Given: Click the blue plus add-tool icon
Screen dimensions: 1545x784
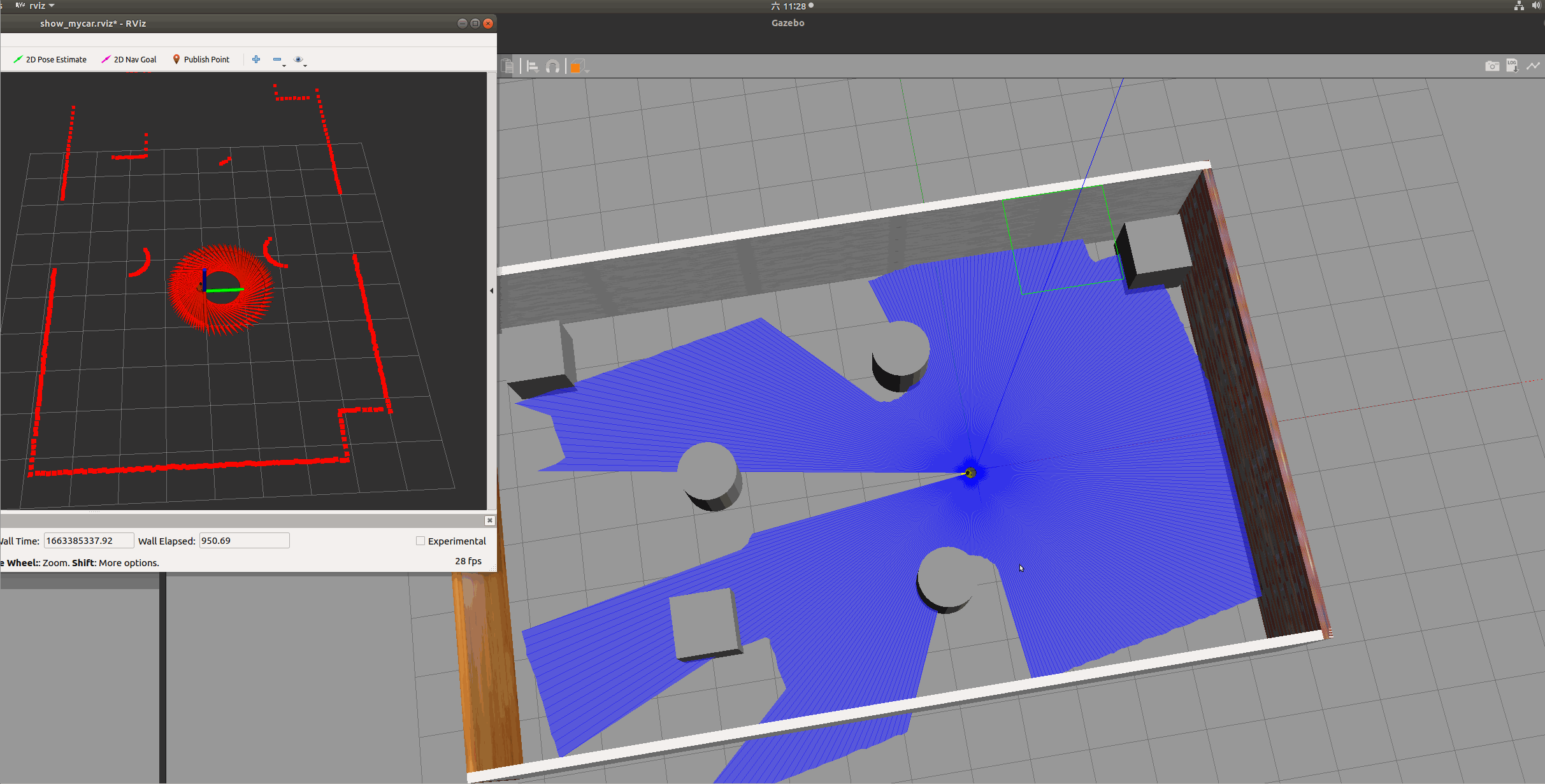Looking at the screenshot, I should [256, 59].
